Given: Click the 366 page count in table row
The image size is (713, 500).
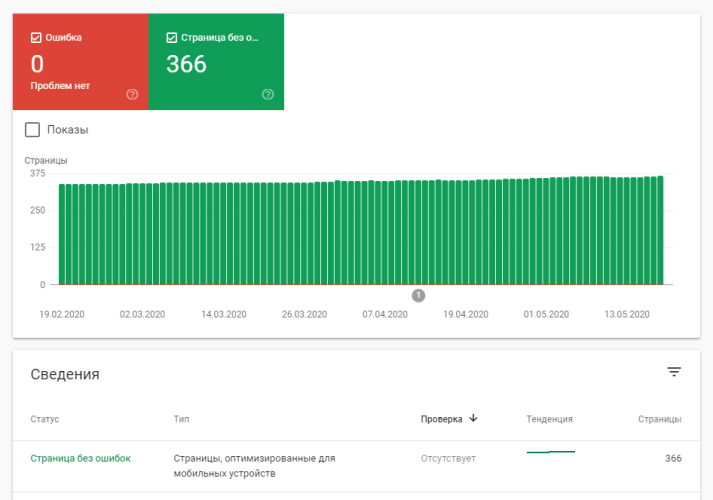Looking at the screenshot, I should tap(673, 458).
